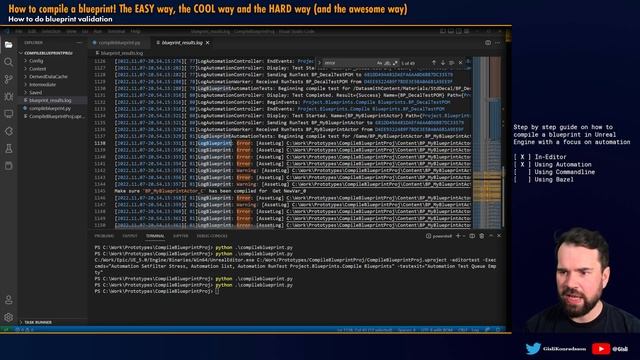The width and height of the screenshot is (640, 360).
Task: Switch to the Problems panel tab
Action: 104,236
